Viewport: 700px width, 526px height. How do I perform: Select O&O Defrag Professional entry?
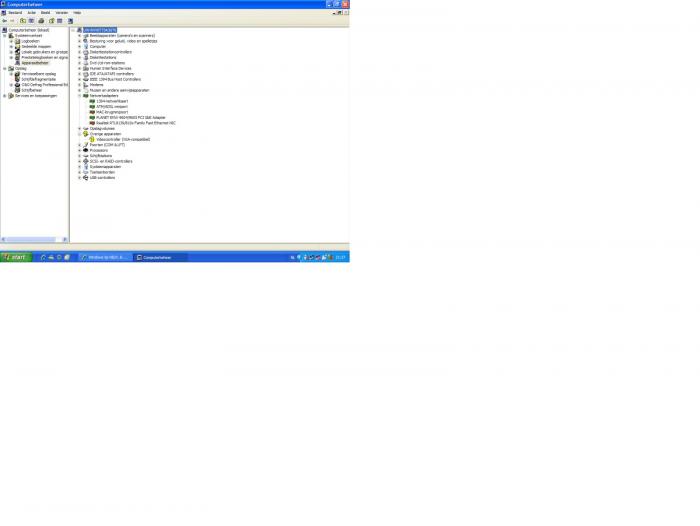pos(45,84)
